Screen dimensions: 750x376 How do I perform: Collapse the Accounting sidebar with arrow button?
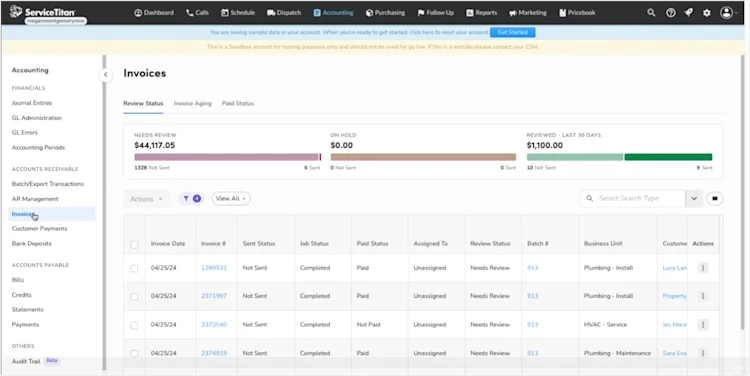coord(106,75)
